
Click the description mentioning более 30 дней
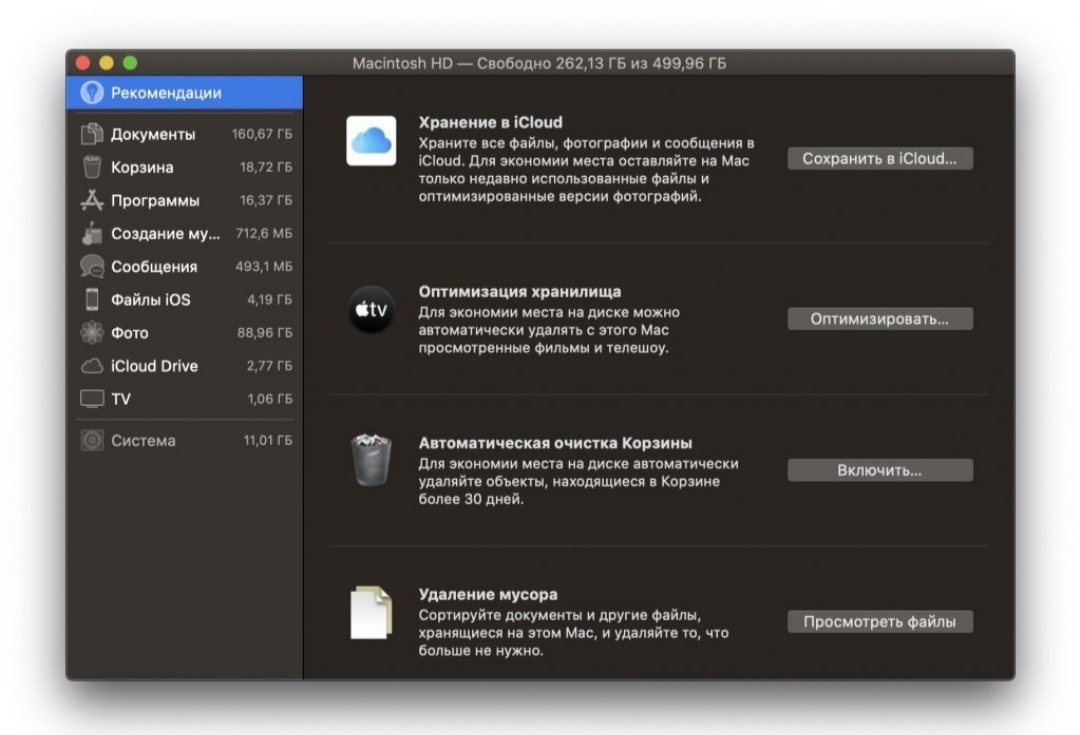(579, 482)
